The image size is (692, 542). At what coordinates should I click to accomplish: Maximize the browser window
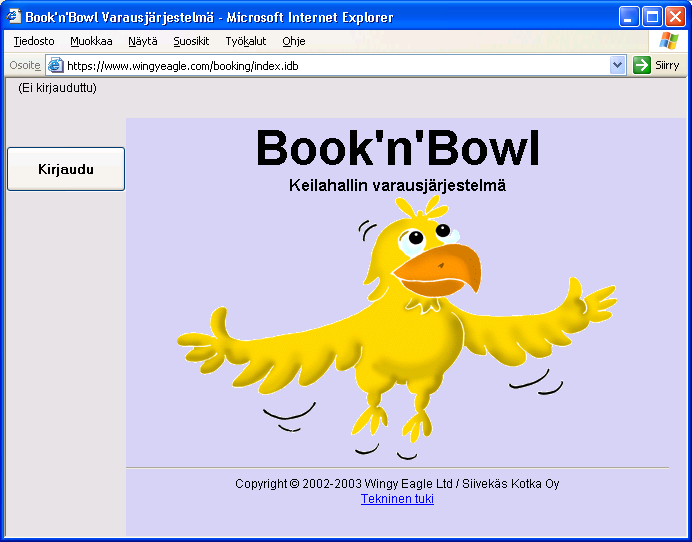click(652, 17)
